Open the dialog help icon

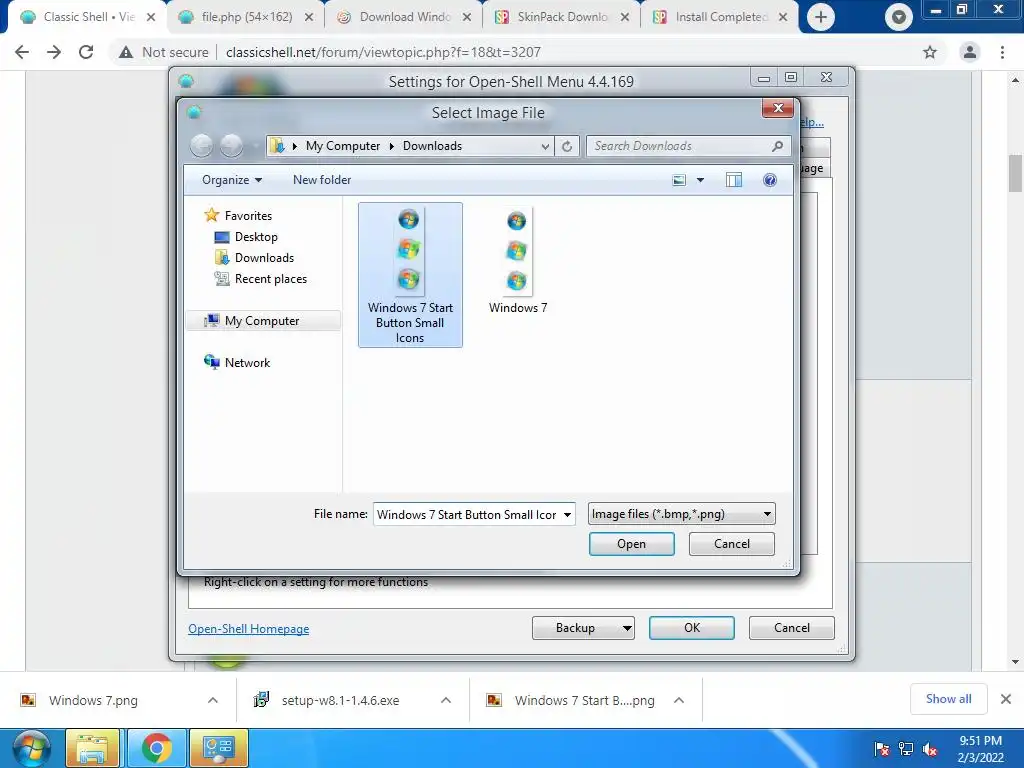click(x=770, y=180)
